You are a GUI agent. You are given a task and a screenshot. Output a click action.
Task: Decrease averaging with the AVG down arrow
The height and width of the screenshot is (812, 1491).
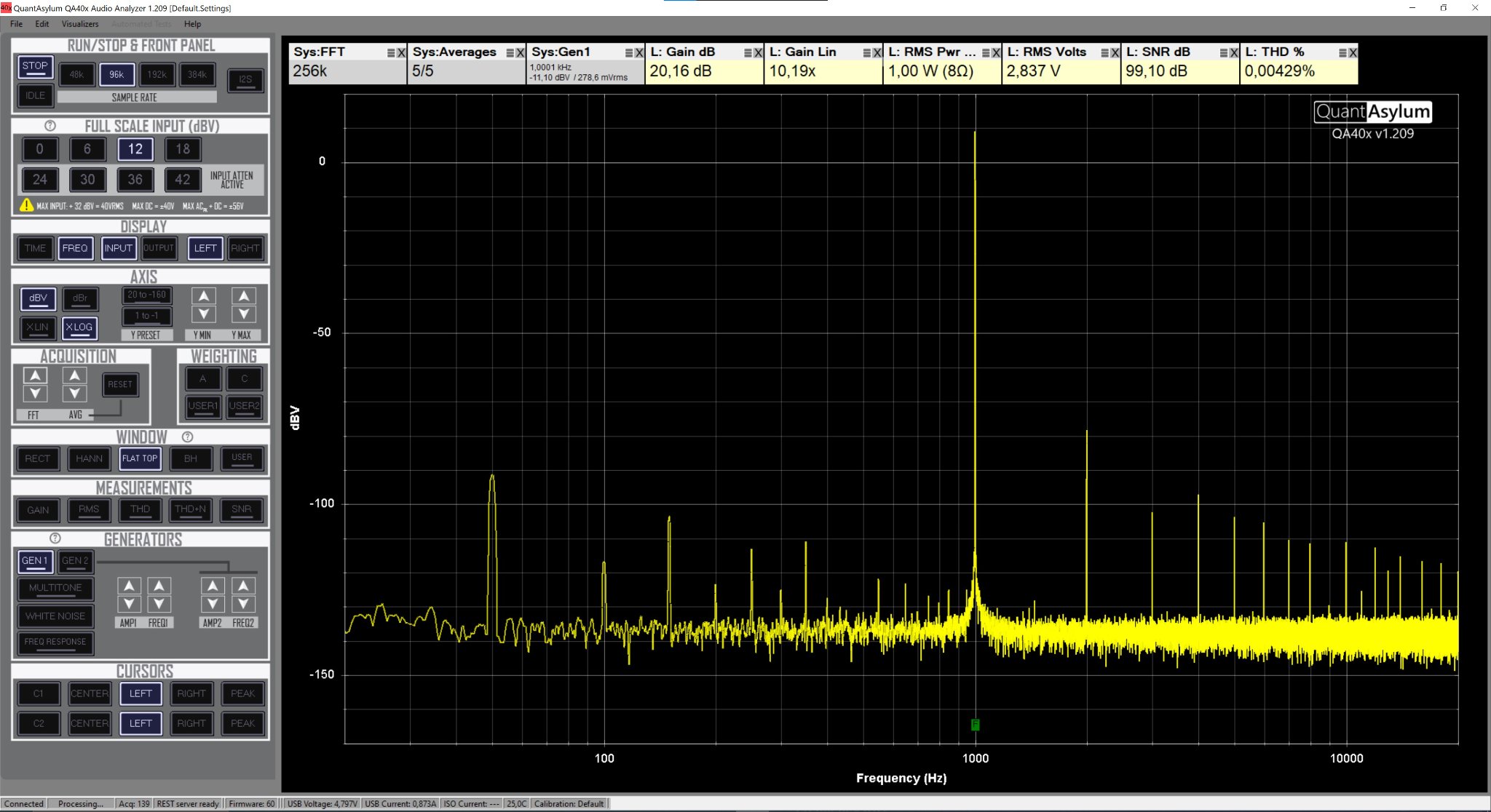(x=74, y=394)
